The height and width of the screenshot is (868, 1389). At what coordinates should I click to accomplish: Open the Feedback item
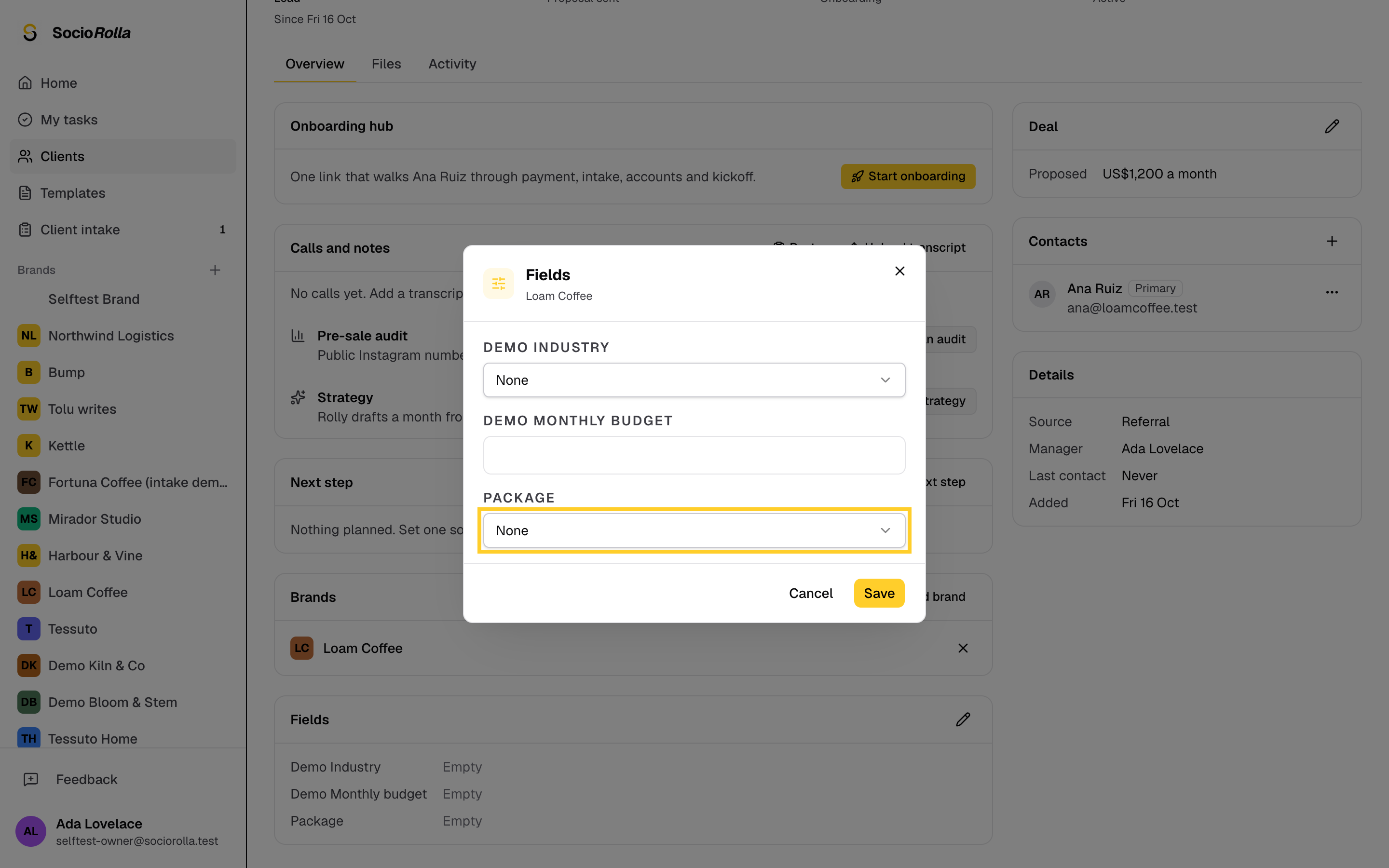pos(123,779)
